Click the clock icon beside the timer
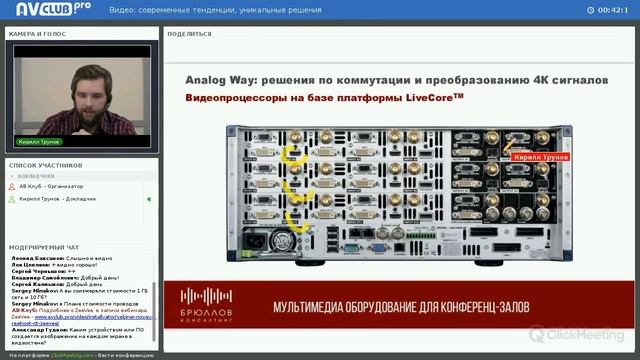Screen dimensions: 640x360 click(590, 10)
